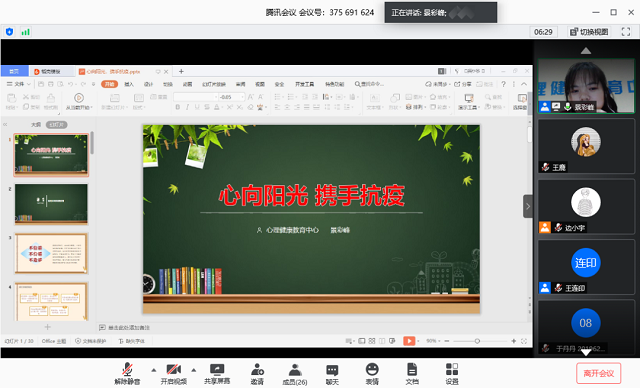Viewport: 640px width, 388px height.
Task: Show previous participants with up arrow
Action: [586, 51]
